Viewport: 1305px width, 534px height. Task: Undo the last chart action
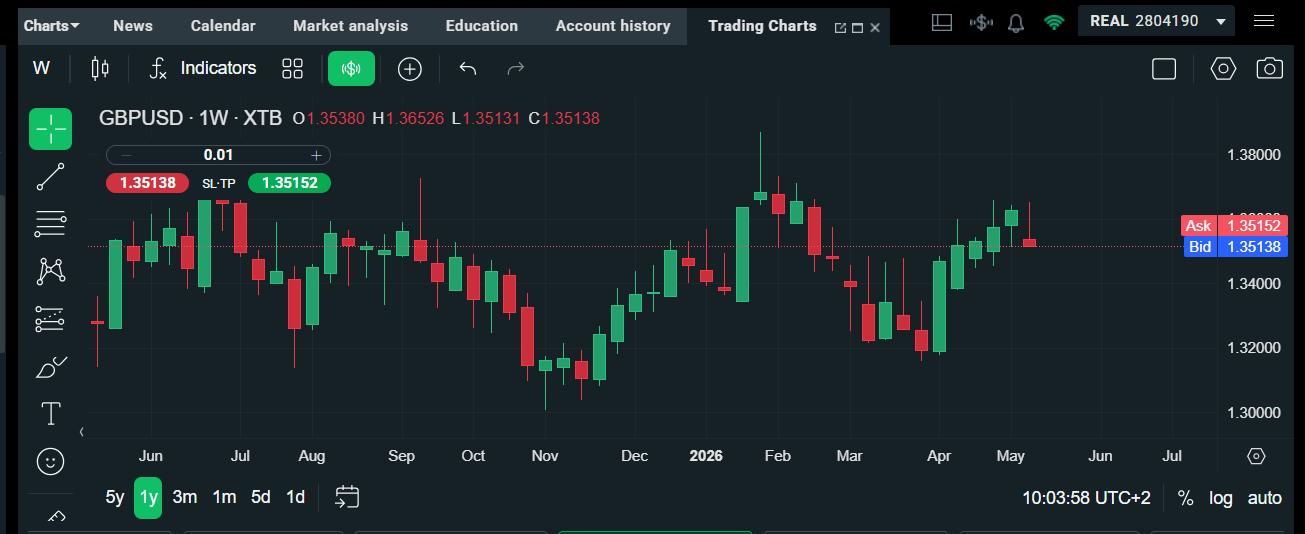tap(467, 68)
